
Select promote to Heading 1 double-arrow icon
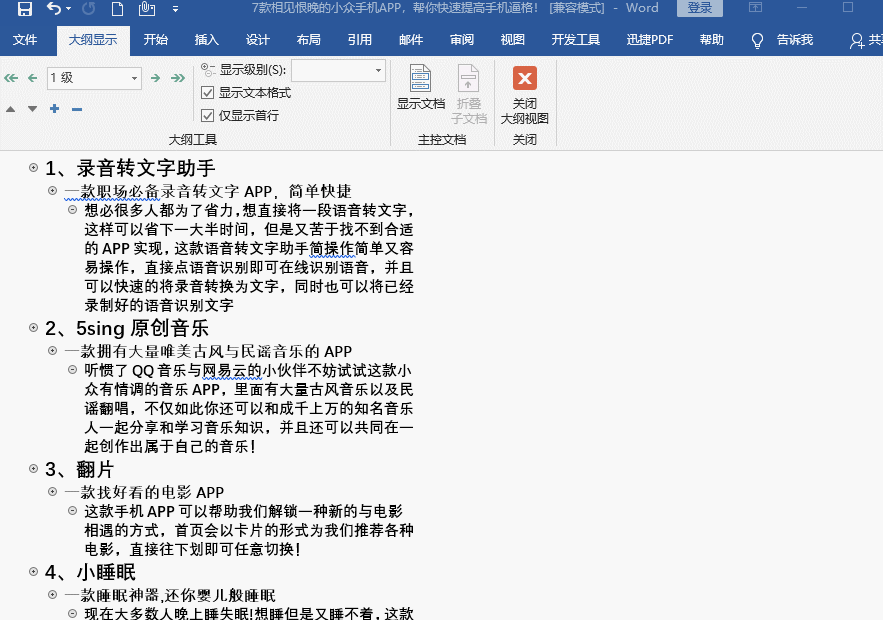tap(11, 78)
